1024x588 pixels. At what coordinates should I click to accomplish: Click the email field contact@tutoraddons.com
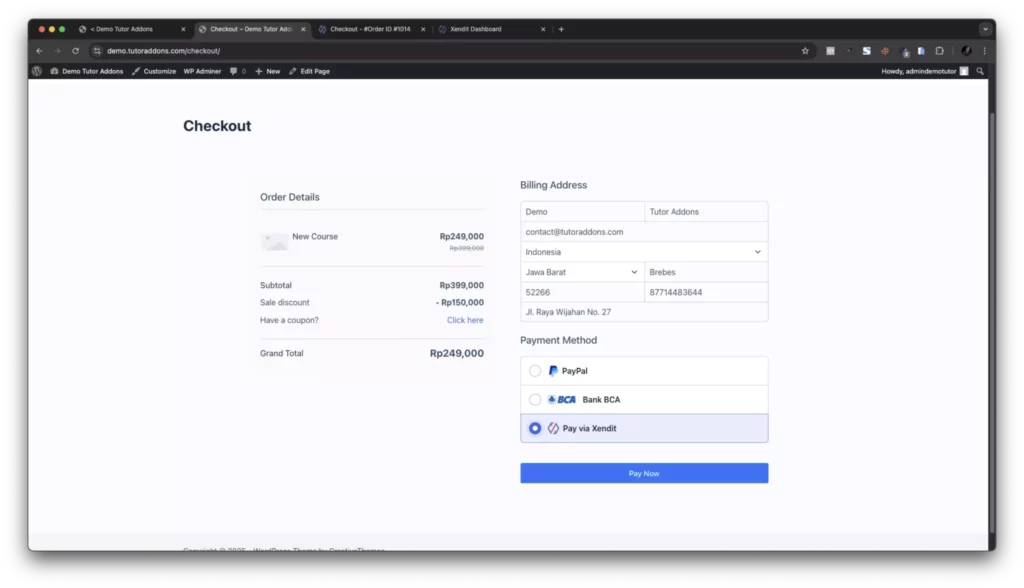pyautogui.click(x=644, y=232)
